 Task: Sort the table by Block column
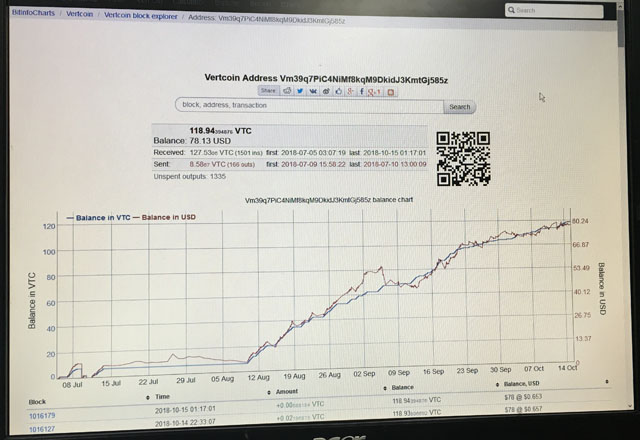tap(37, 402)
